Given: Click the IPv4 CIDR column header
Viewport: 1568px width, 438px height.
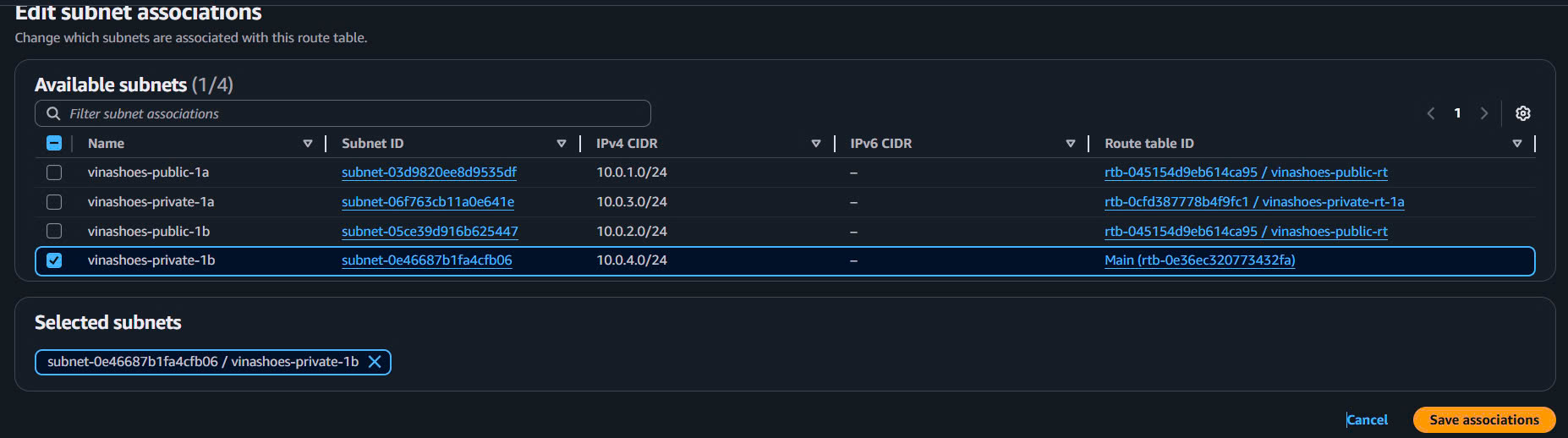Looking at the screenshot, I should 627,144.
